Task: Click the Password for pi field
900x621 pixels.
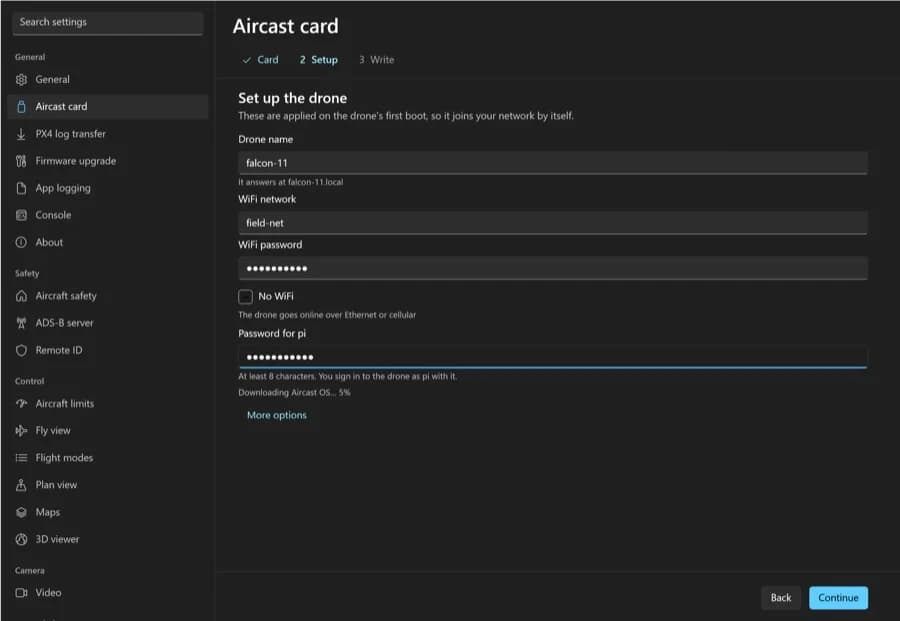Action: [x=553, y=357]
